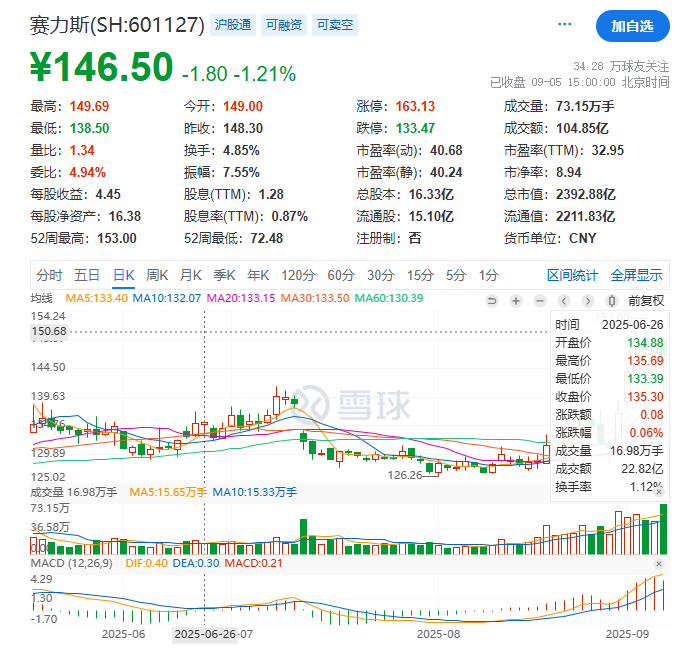Click the 可融资 tag
Viewport: 681px width, 650px height.
284,25
